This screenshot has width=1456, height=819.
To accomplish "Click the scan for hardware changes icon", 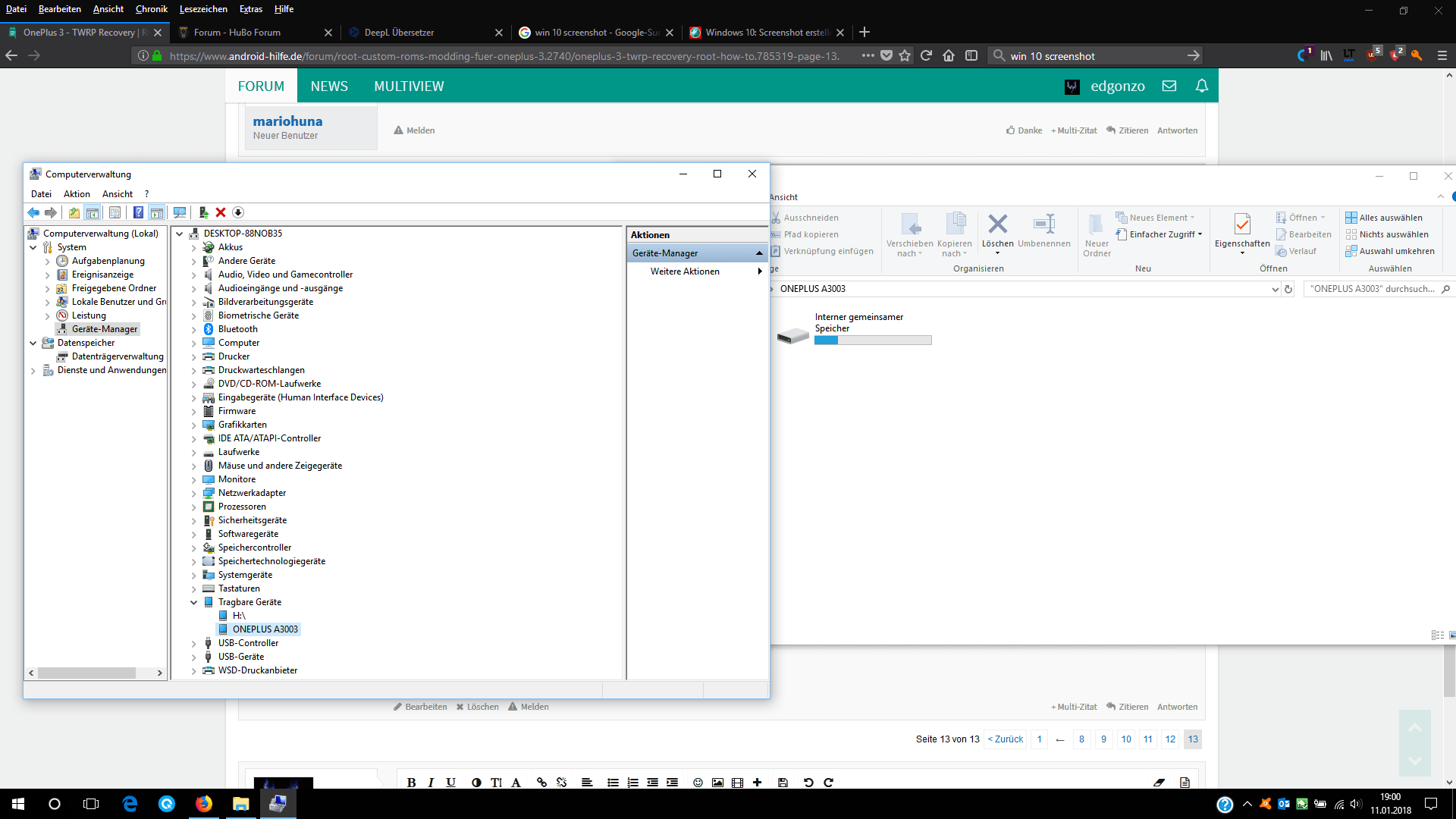I will coord(180,213).
